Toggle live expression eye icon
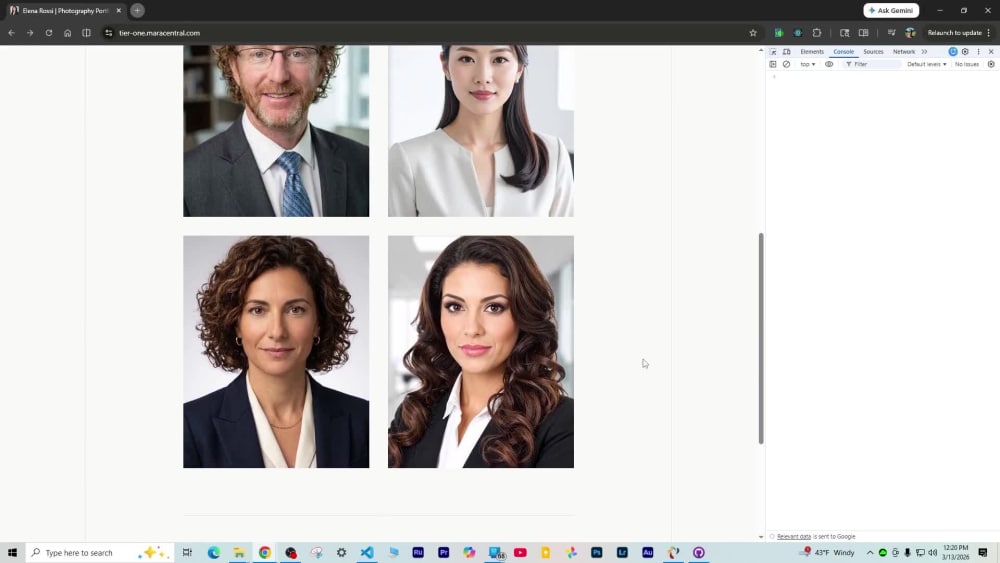This screenshot has height=563, width=1000. click(x=829, y=64)
